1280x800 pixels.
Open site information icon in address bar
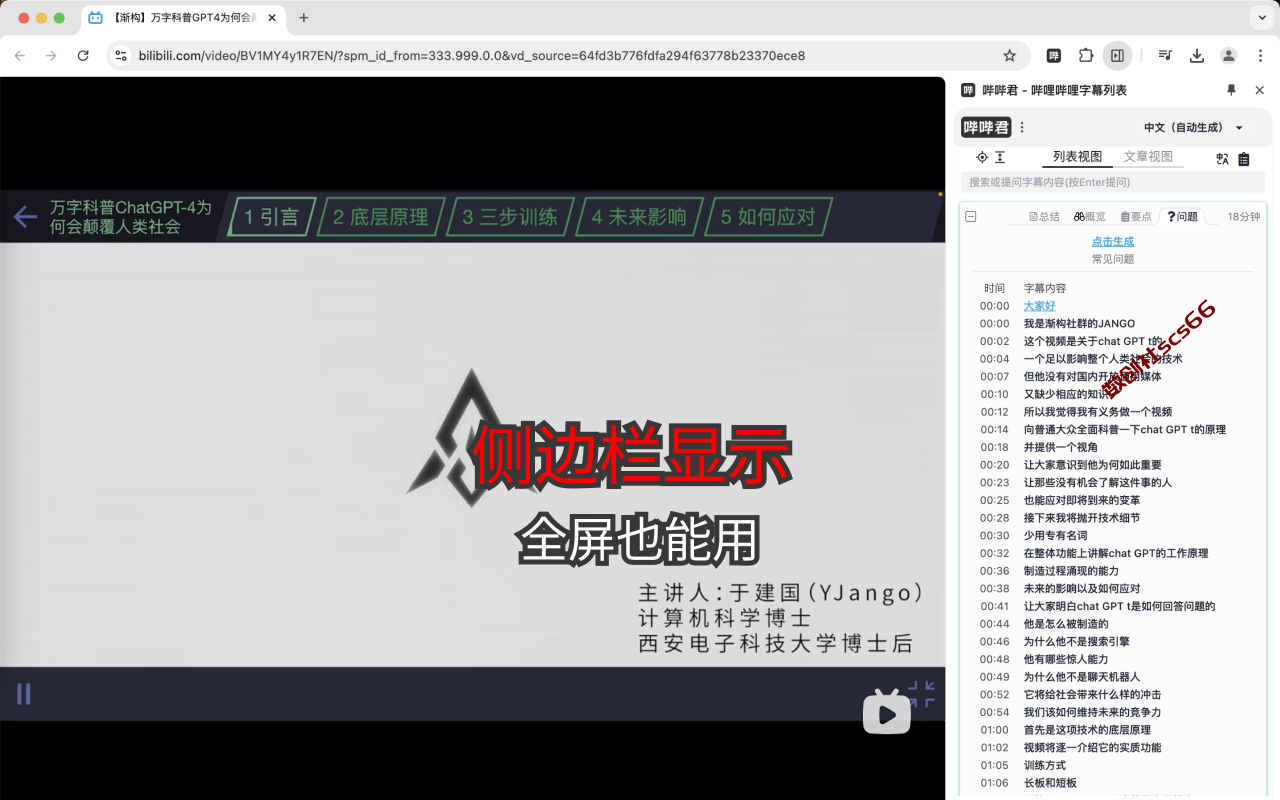coord(122,56)
